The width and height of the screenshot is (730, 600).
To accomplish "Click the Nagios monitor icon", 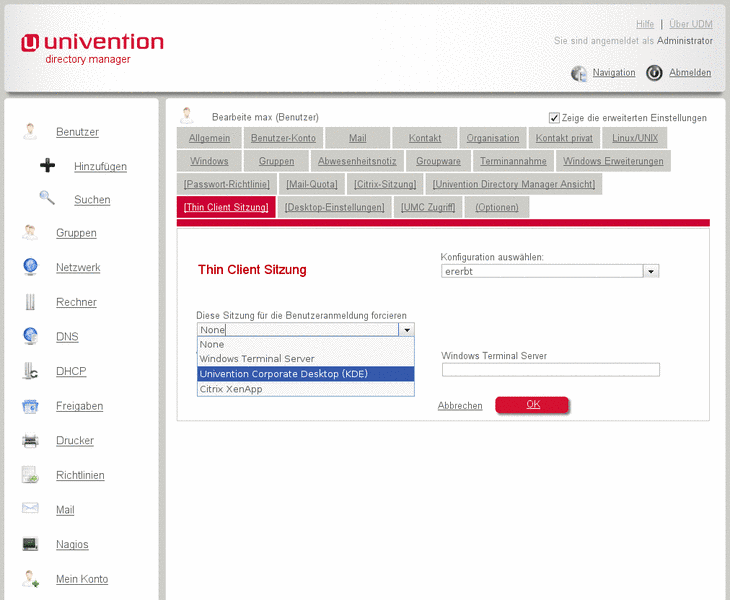I will [31, 544].
